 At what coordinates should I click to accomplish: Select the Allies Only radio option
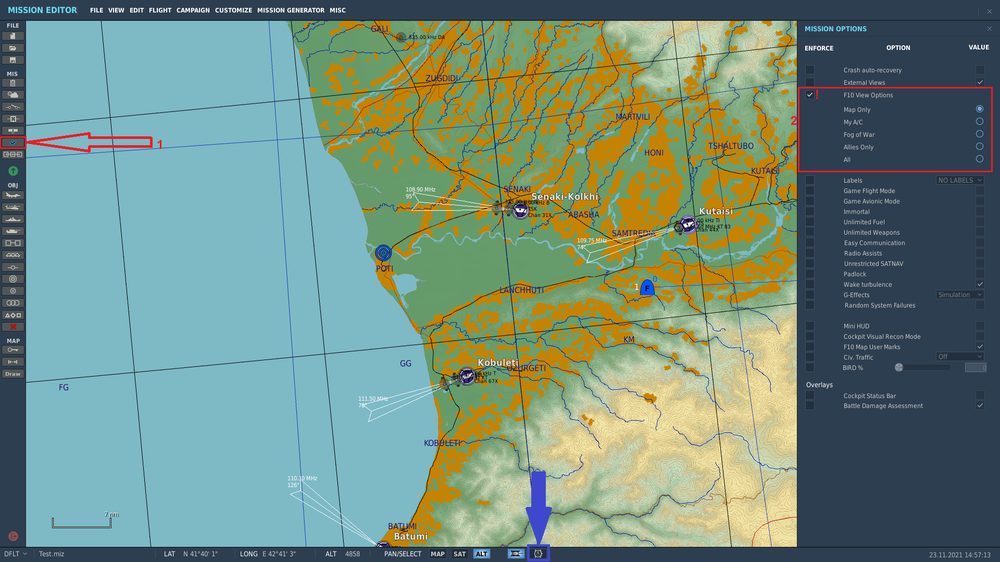[980, 147]
